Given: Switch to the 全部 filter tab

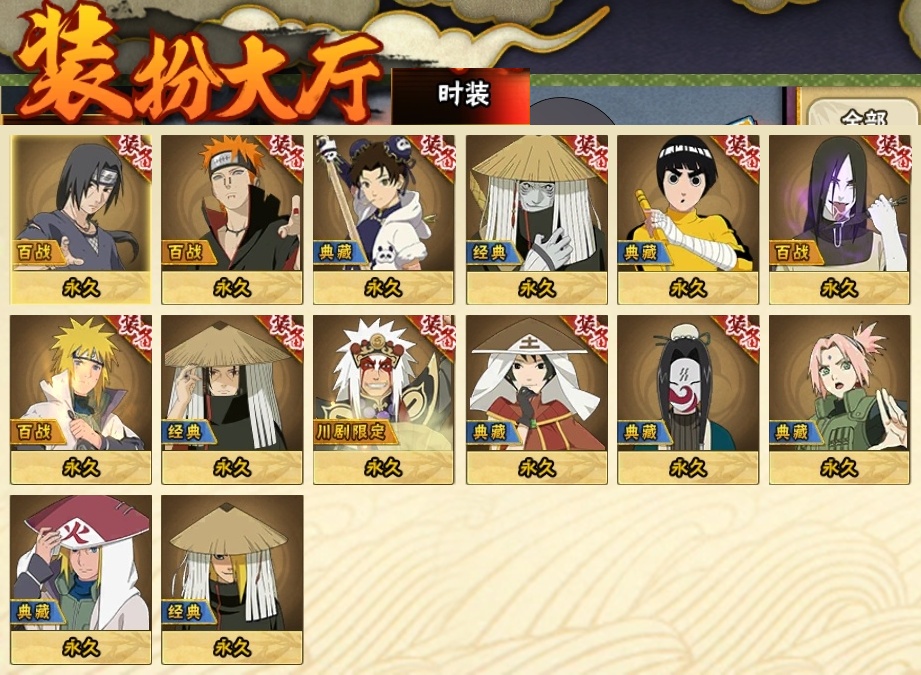Looking at the screenshot, I should pos(862,115).
